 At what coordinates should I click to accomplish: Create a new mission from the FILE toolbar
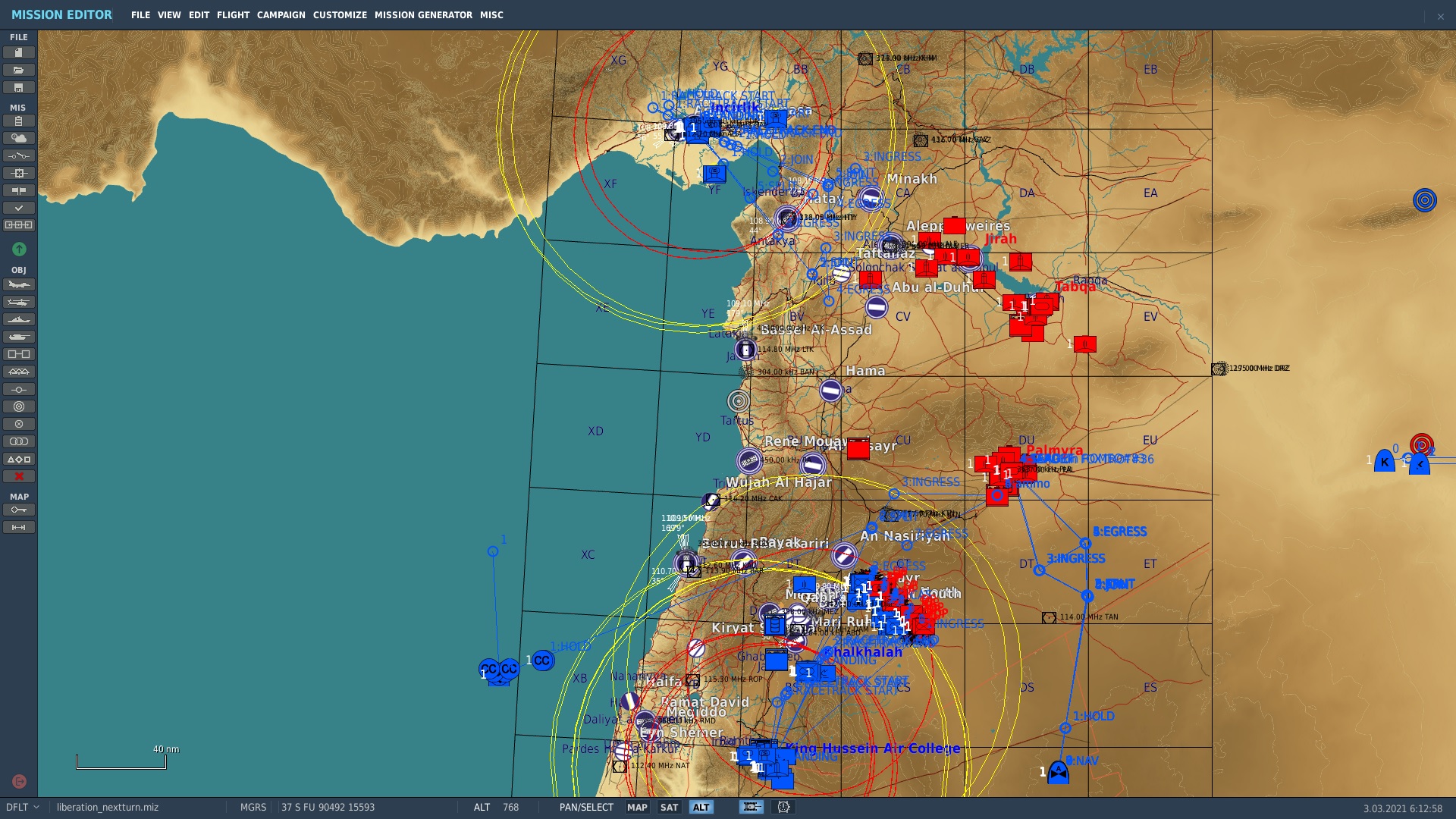(19, 52)
